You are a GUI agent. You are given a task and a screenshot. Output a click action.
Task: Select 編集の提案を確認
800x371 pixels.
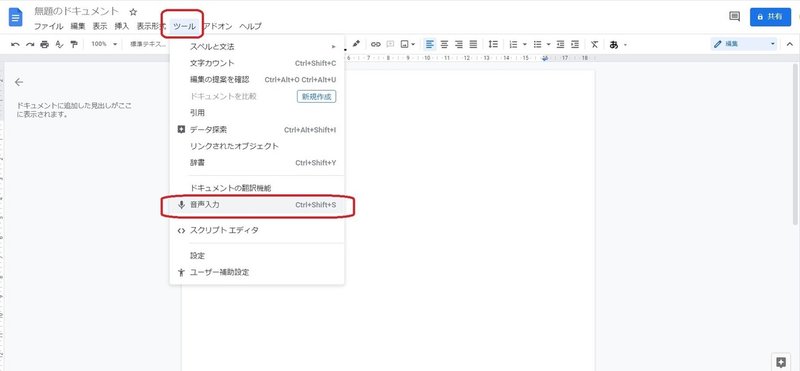pos(257,80)
